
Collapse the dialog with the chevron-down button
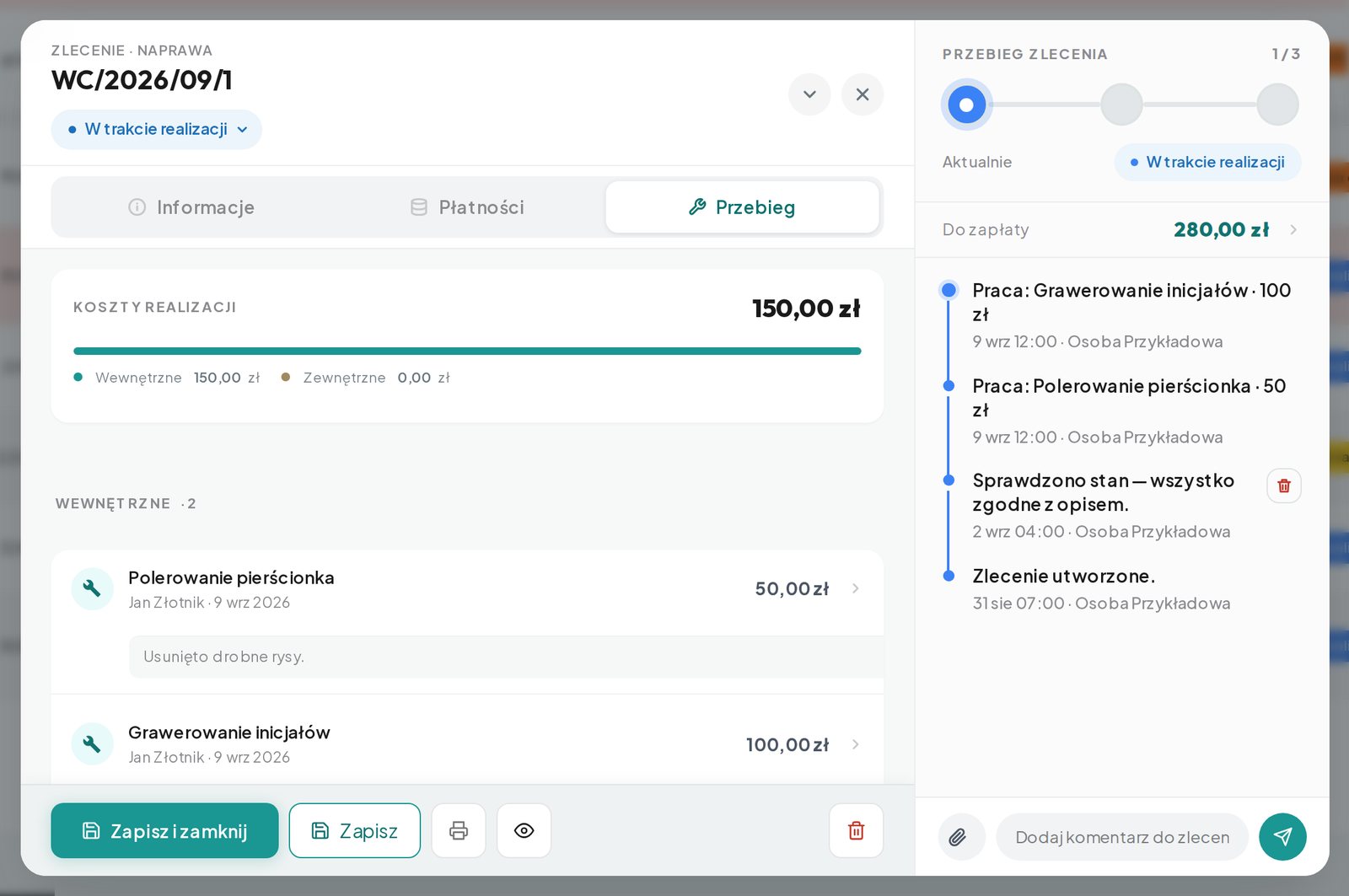(x=809, y=94)
